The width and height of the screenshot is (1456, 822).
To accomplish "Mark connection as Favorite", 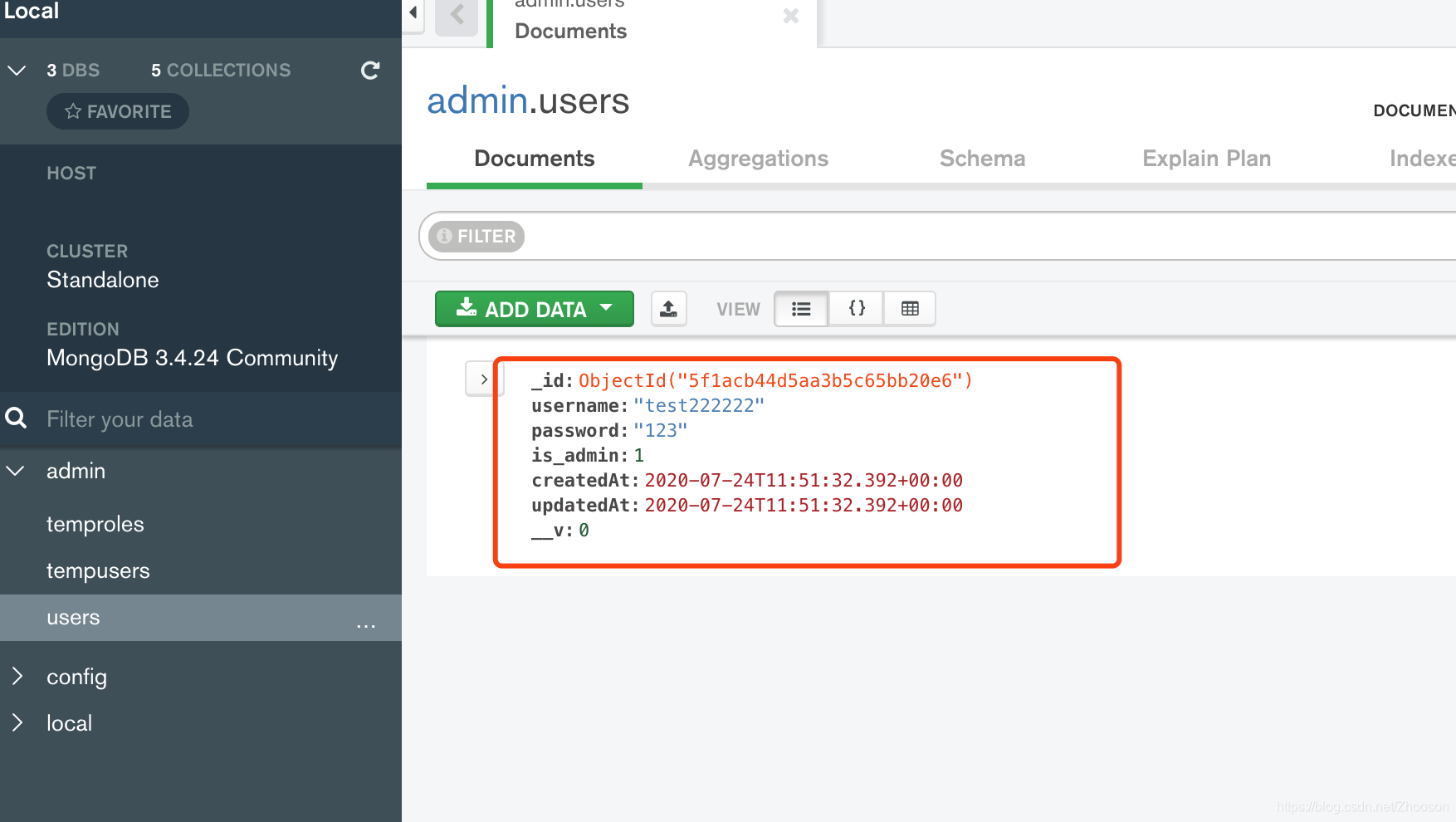I will click(118, 111).
